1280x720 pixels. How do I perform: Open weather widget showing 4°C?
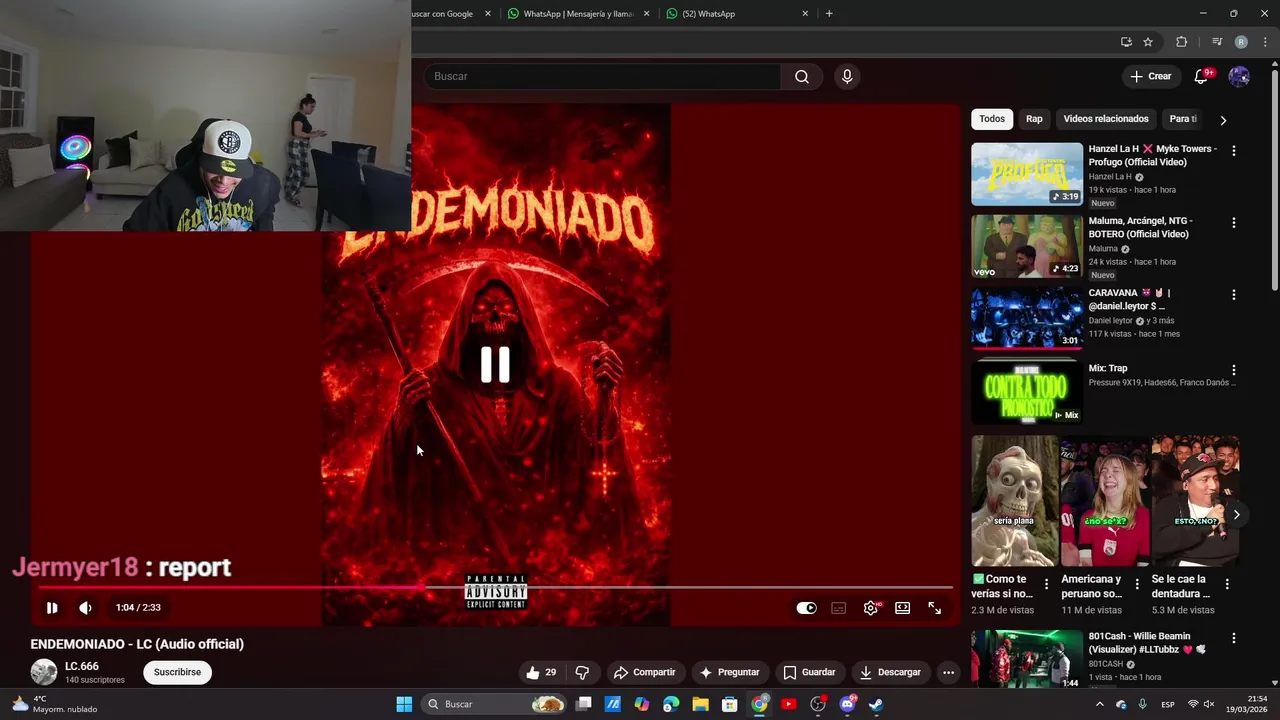pos(55,704)
